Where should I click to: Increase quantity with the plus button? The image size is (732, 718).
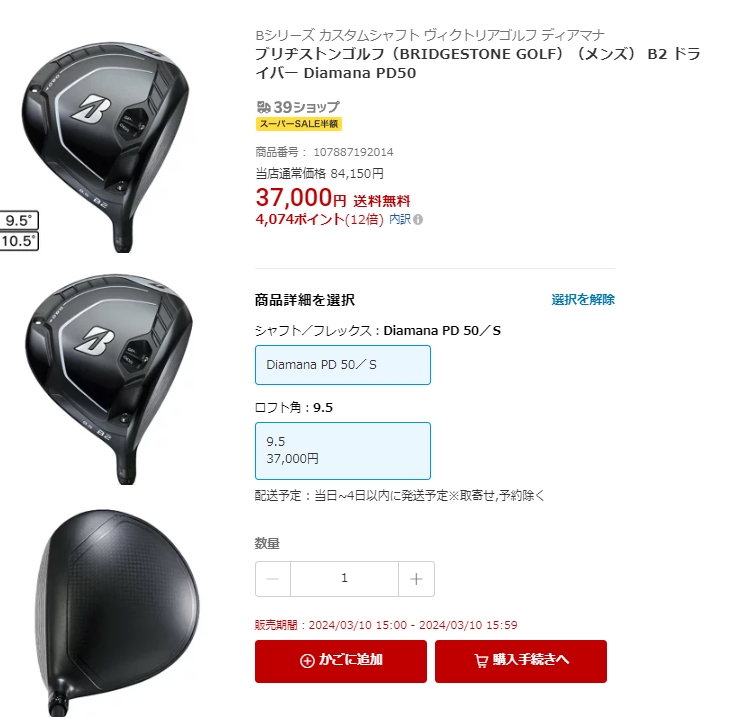pos(416,579)
